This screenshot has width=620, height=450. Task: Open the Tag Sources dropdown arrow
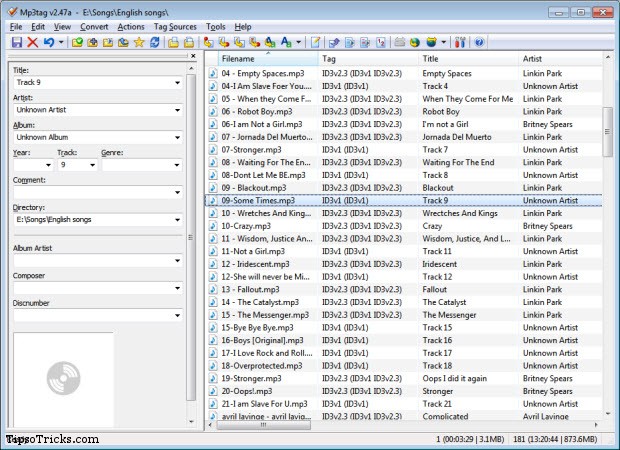[x=444, y=42]
